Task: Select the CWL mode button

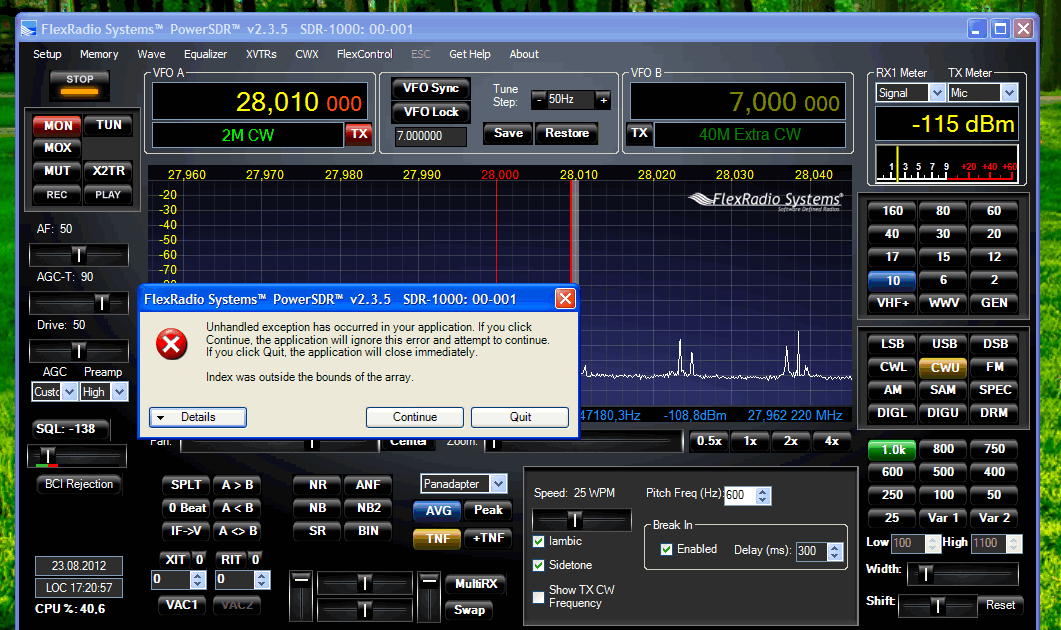Action: point(892,367)
